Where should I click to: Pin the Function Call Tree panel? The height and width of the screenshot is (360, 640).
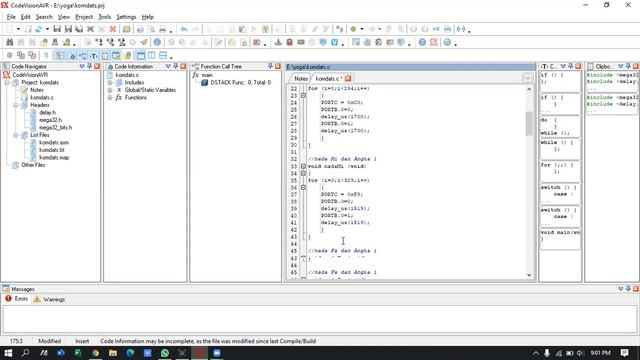(x=270, y=66)
